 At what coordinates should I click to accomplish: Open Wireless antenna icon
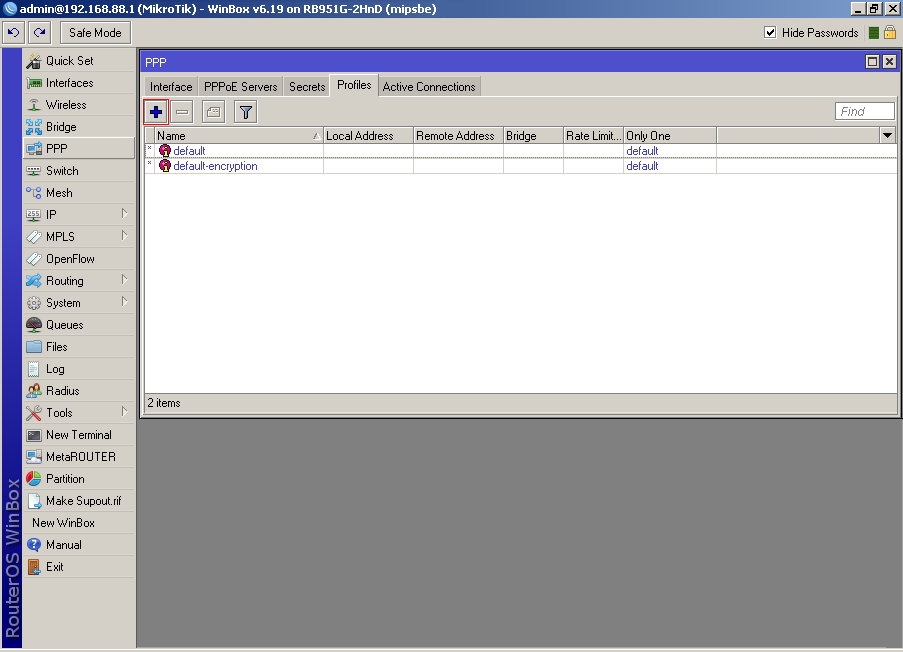click(34, 105)
